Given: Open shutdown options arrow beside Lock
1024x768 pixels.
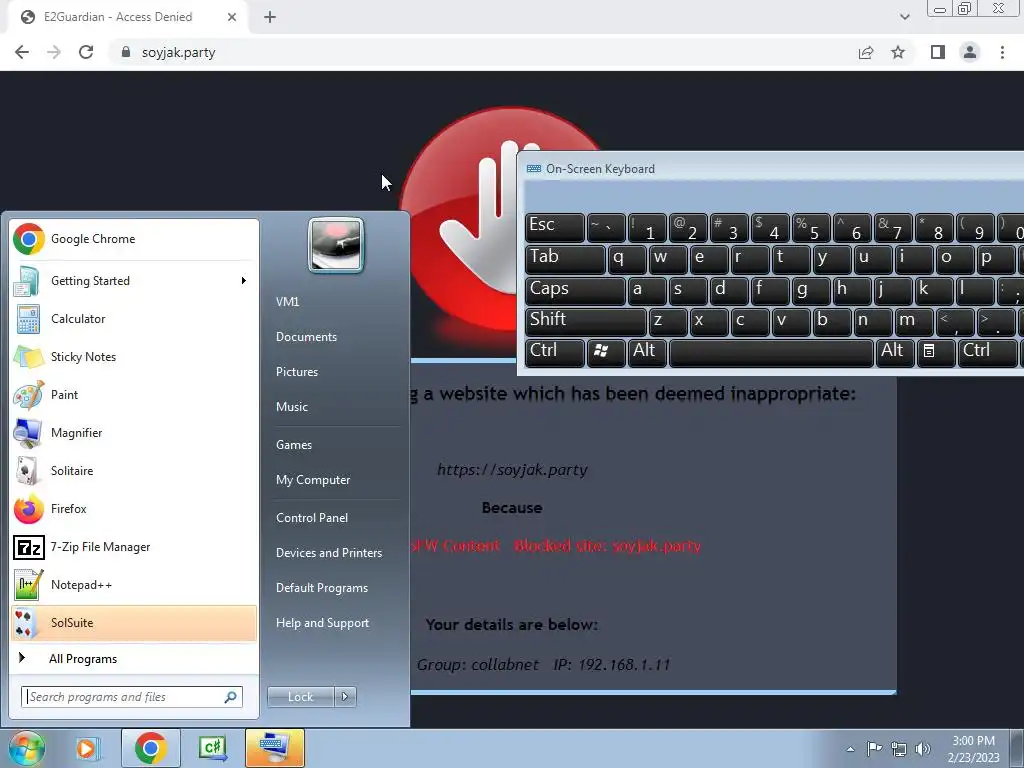Looking at the screenshot, I should [x=345, y=697].
